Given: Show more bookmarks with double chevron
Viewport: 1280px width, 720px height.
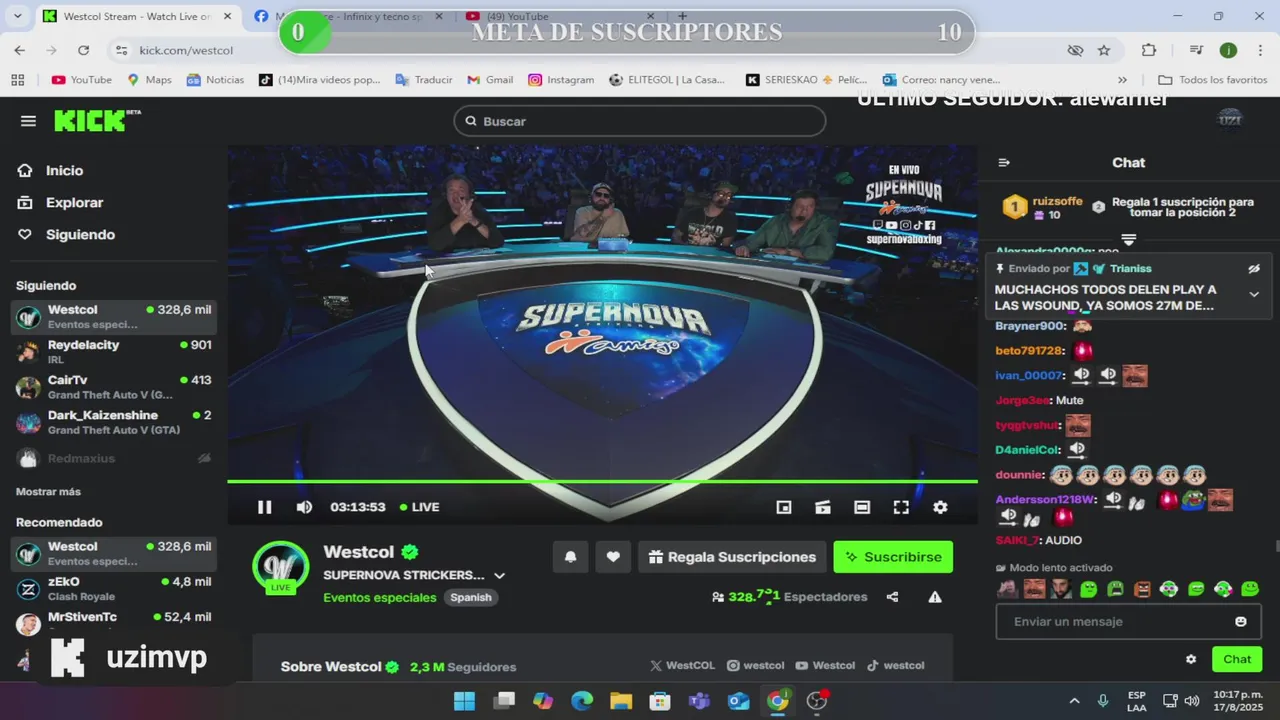Looking at the screenshot, I should [1122, 80].
